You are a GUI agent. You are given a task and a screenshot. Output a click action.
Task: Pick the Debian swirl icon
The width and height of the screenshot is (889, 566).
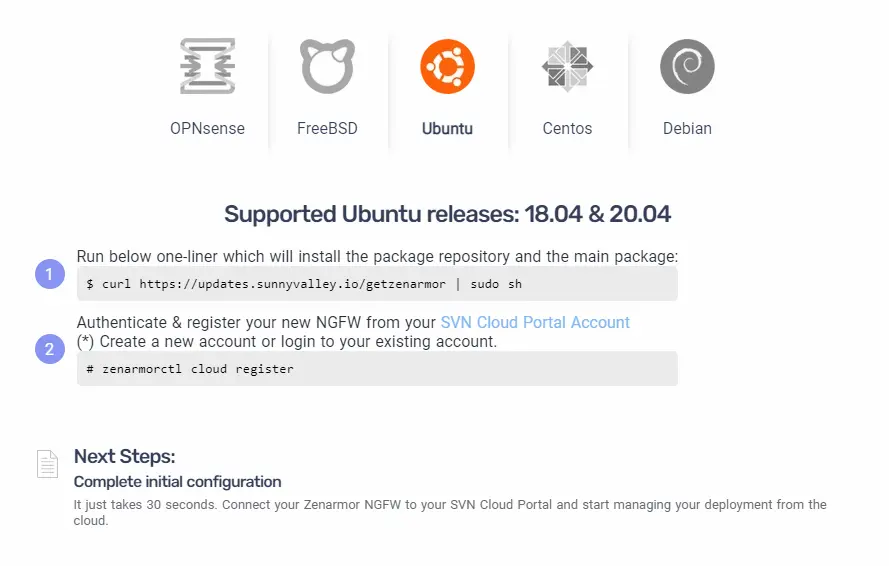point(687,66)
